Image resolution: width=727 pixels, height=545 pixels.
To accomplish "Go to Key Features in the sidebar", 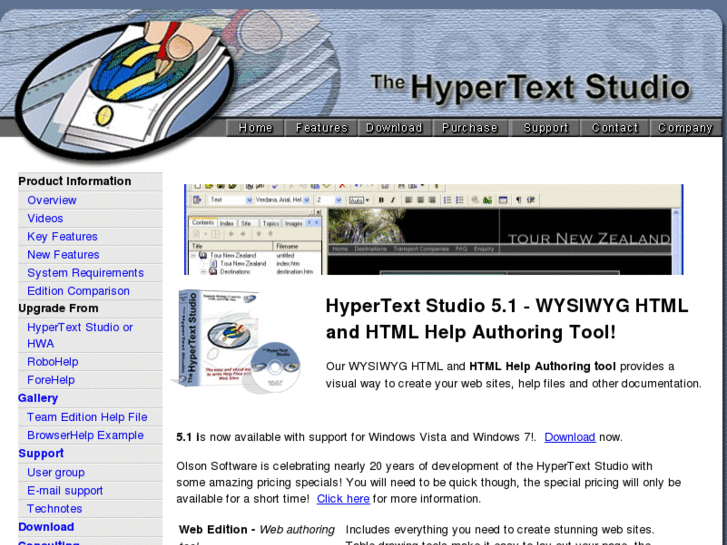I will tap(62, 237).
